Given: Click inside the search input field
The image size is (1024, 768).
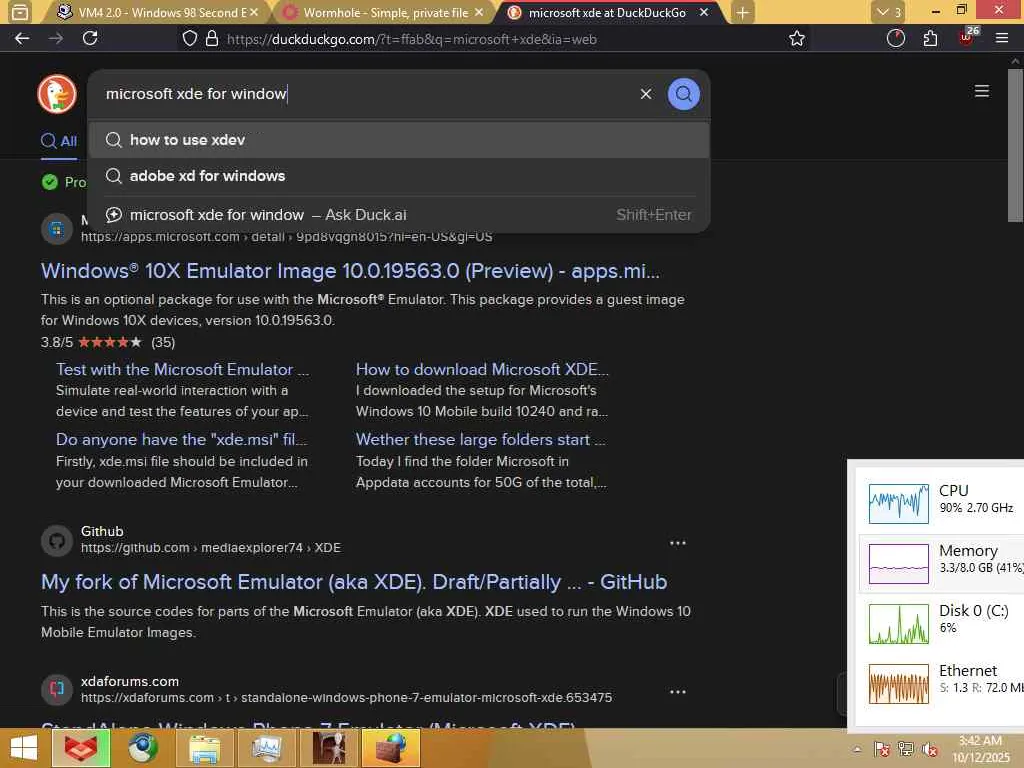Looking at the screenshot, I should (x=366, y=94).
